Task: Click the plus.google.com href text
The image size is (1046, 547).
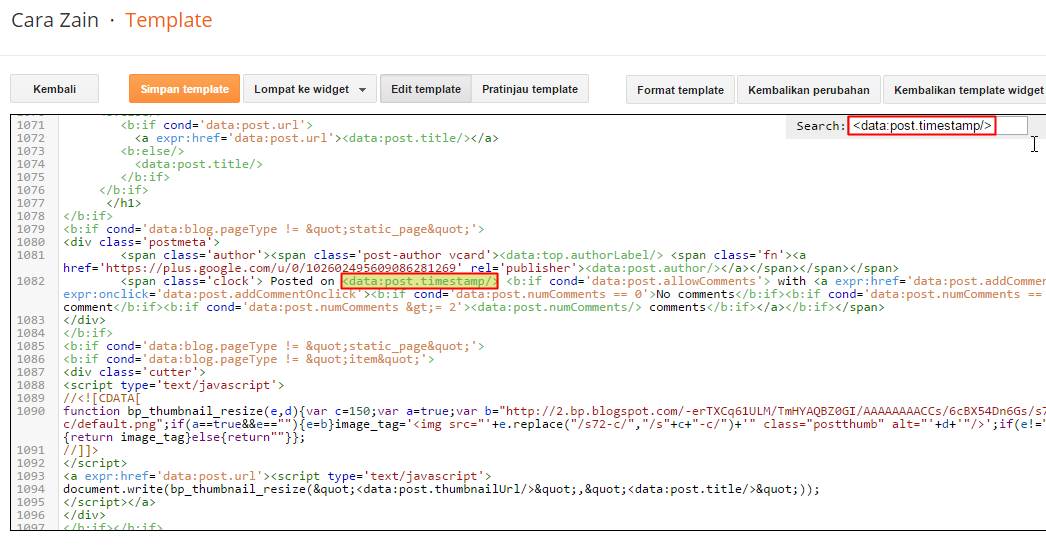Action: click(262, 268)
